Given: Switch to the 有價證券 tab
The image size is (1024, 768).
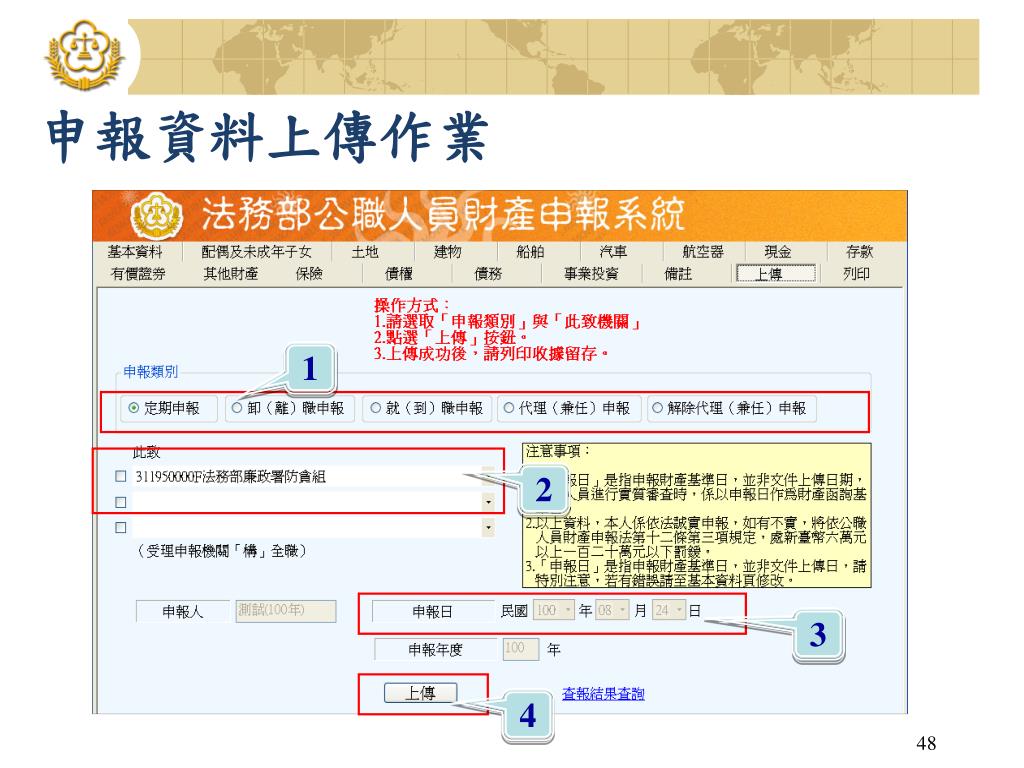Looking at the screenshot, I should tap(138, 274).
